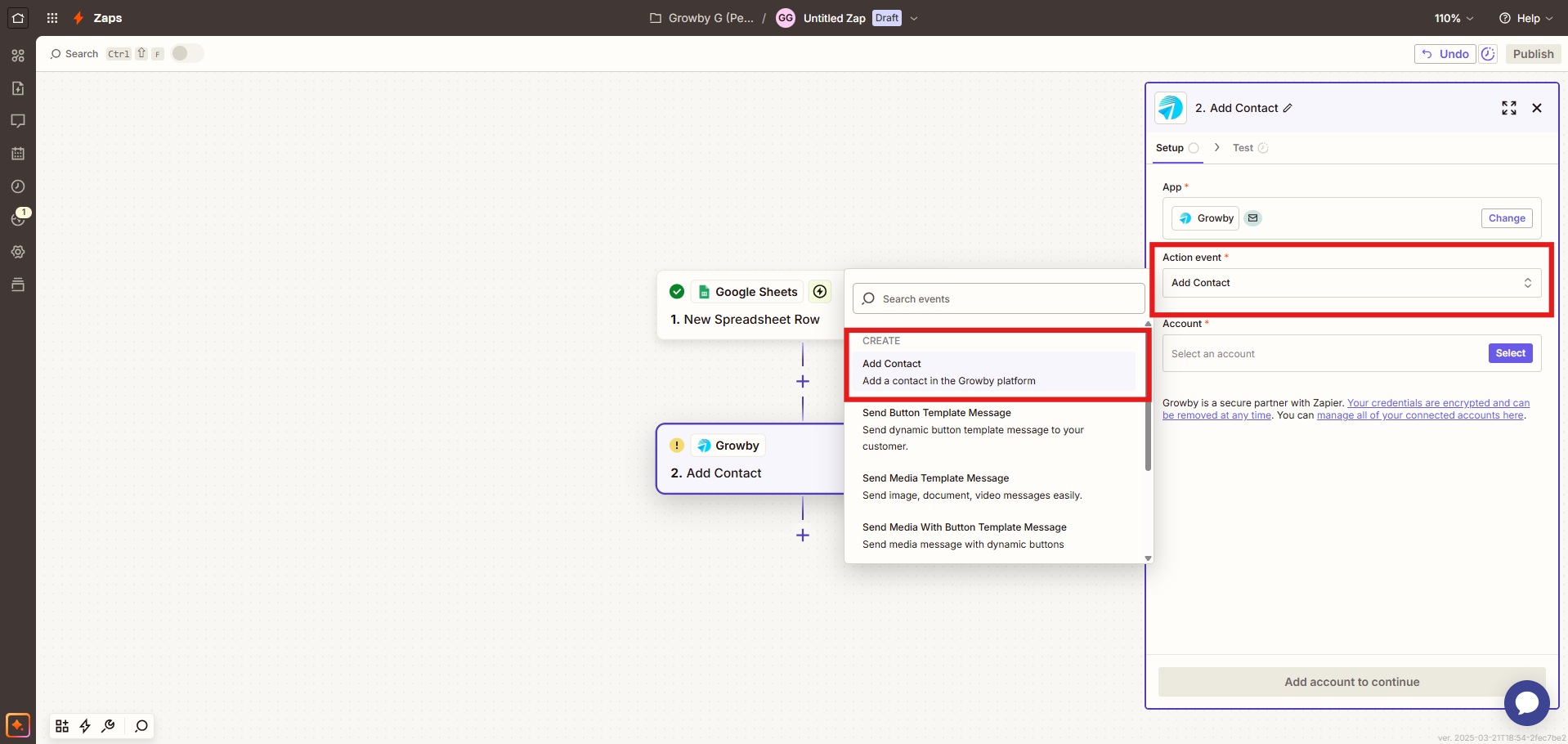Click the GG user avatar
1568x744 pixels.
point(785,18)
